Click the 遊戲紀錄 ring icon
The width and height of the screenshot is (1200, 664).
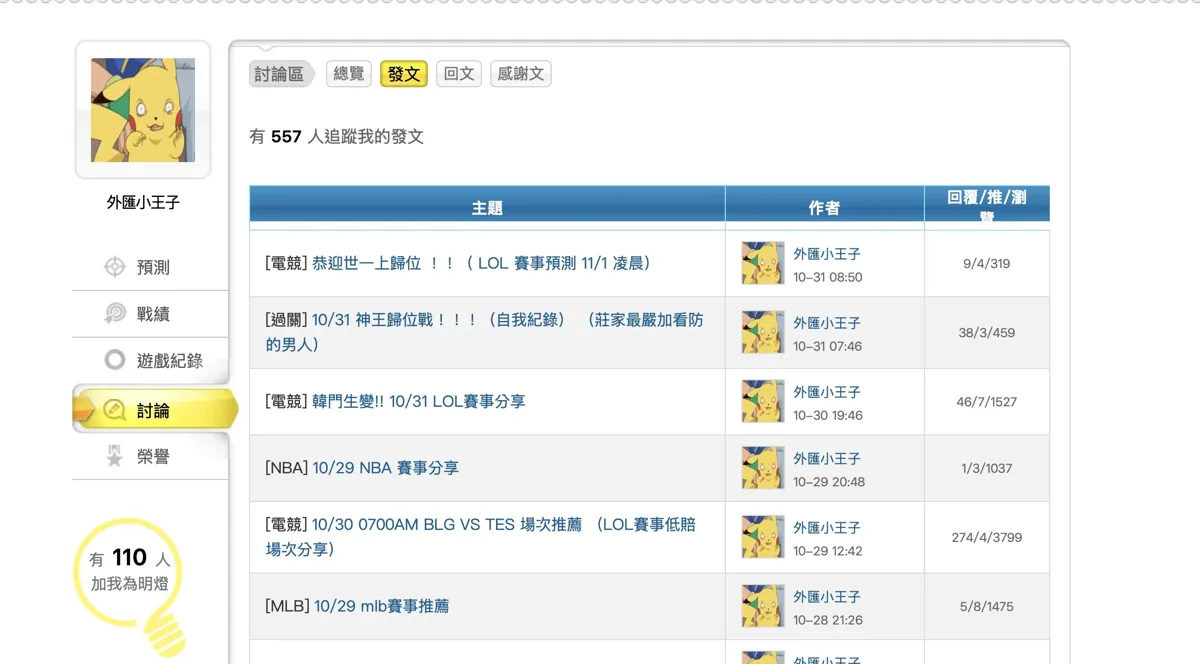[115, 361]
